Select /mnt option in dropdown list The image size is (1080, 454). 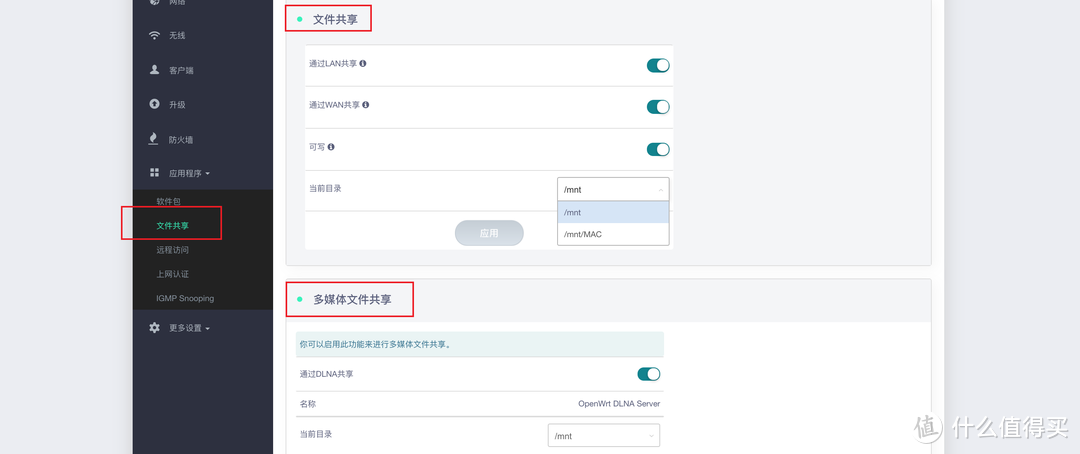613,212
